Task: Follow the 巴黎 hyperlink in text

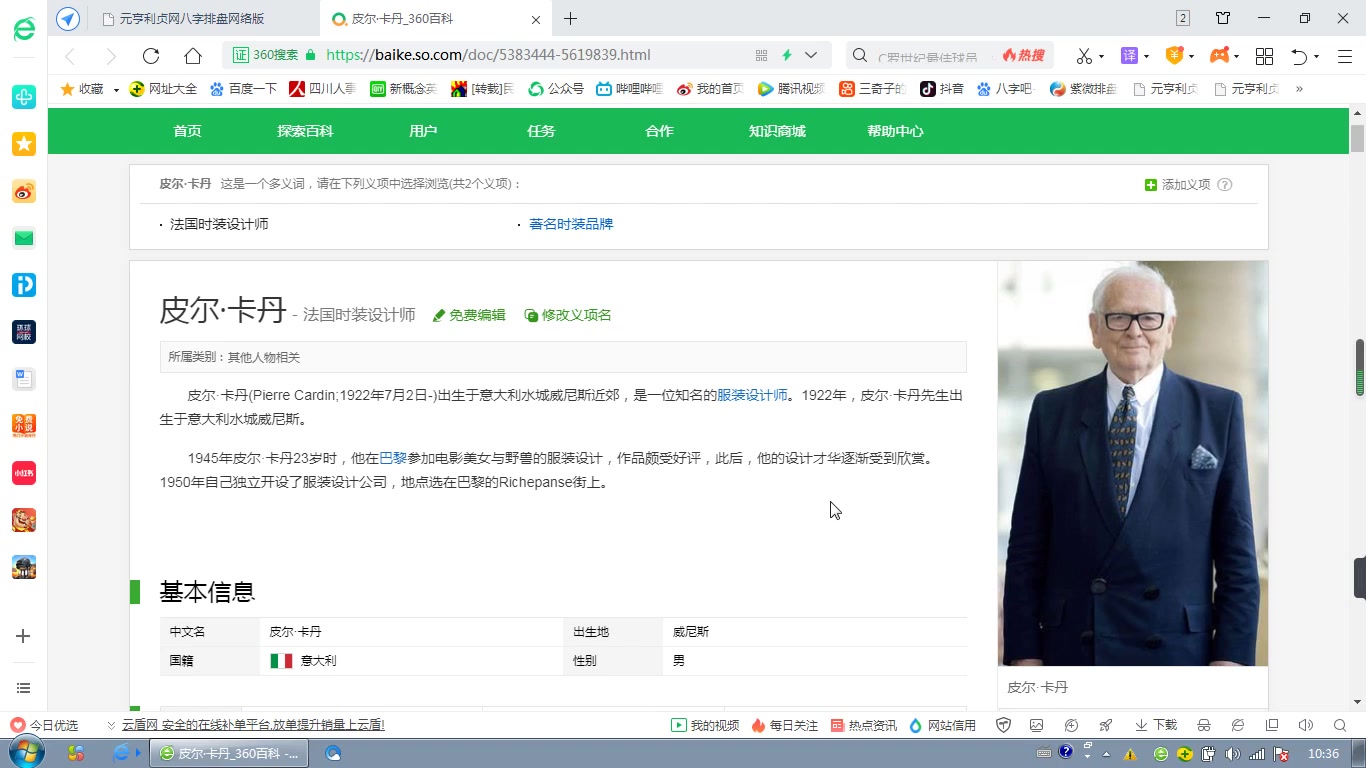Action: [393, 458]
